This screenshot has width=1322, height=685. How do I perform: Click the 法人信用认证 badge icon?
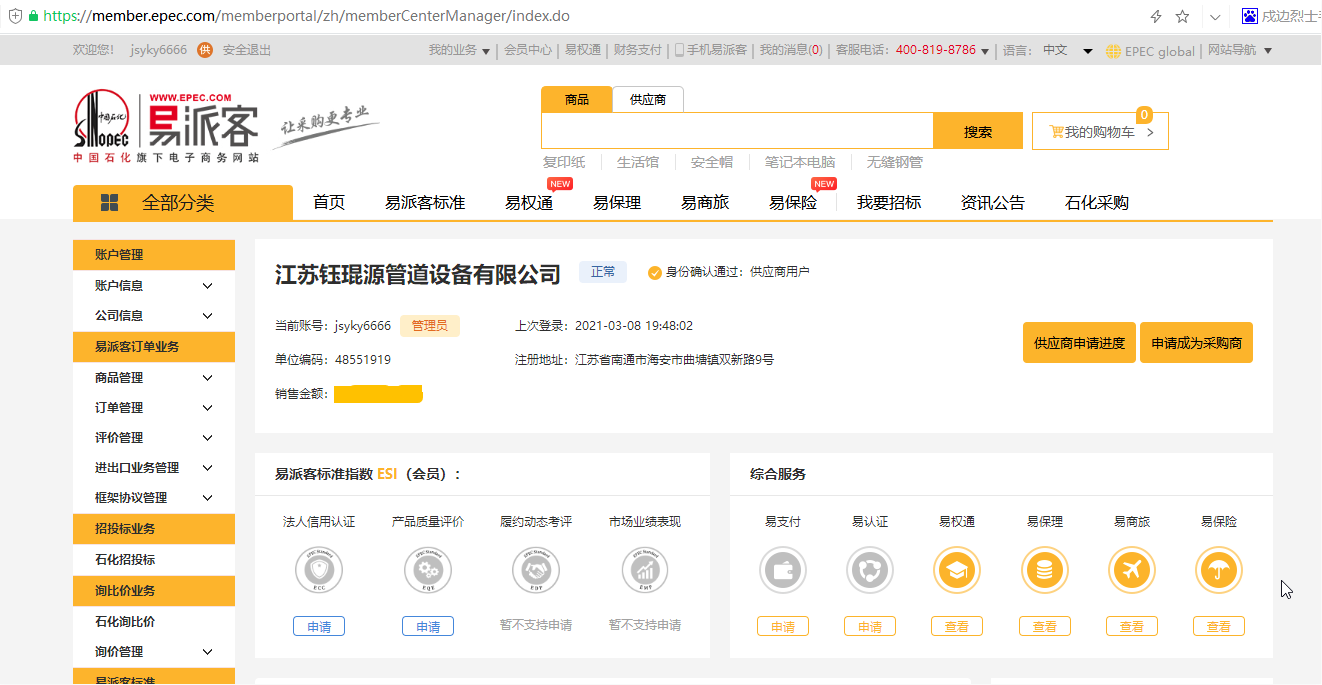click(x=319, y=569)
